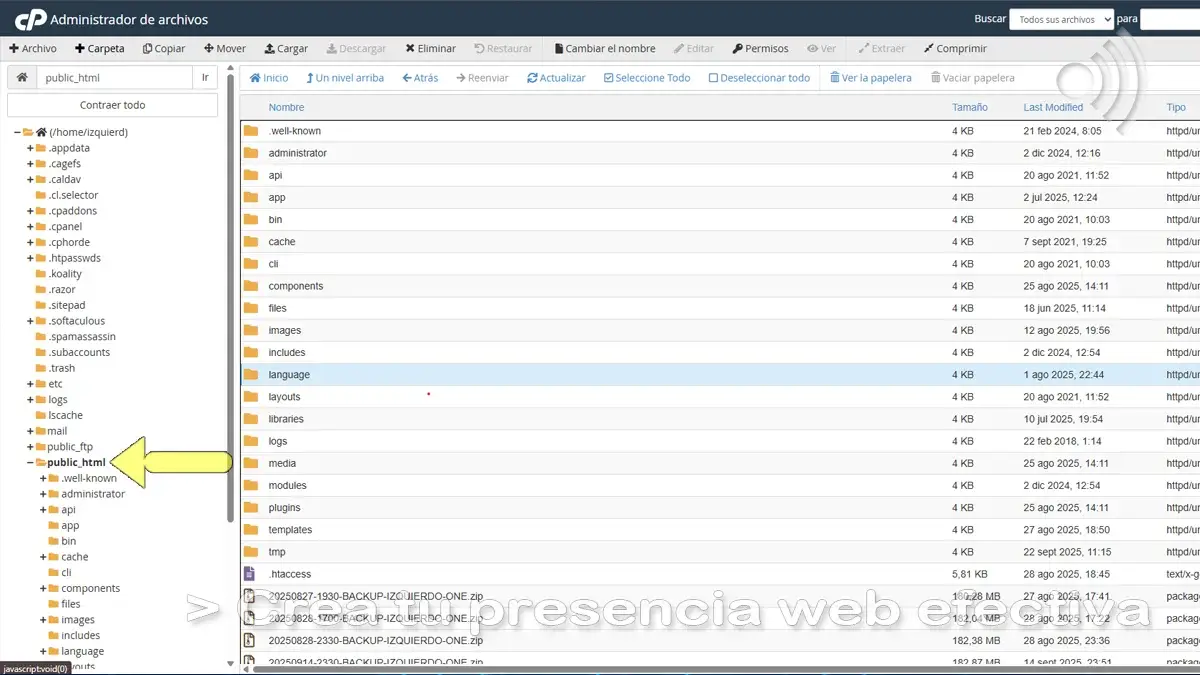Screen dimensions: 1200x675
Task: Sort files by Last Modified column
Action: click(x=1052, y=107)
